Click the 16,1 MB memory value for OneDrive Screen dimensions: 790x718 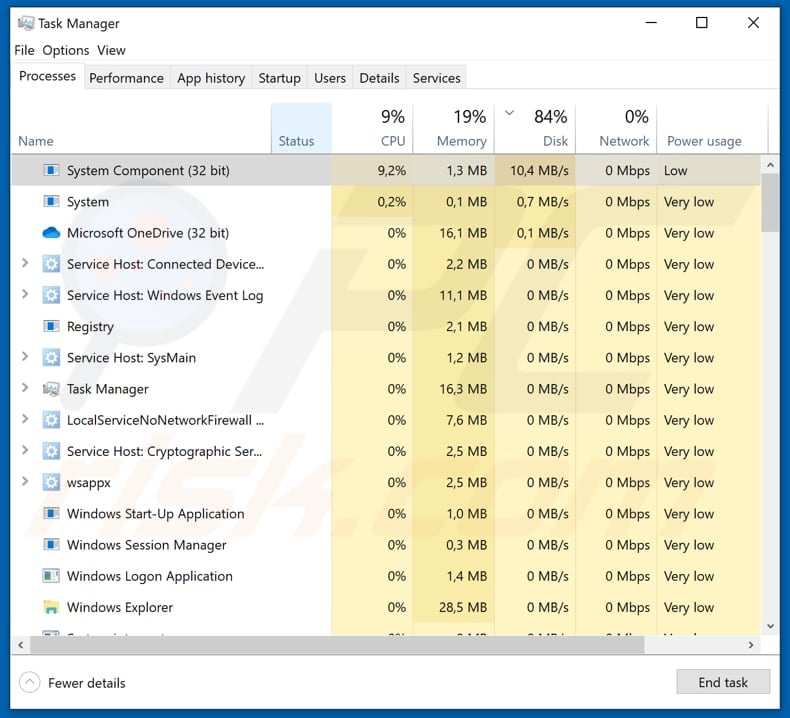coord(463,233)
